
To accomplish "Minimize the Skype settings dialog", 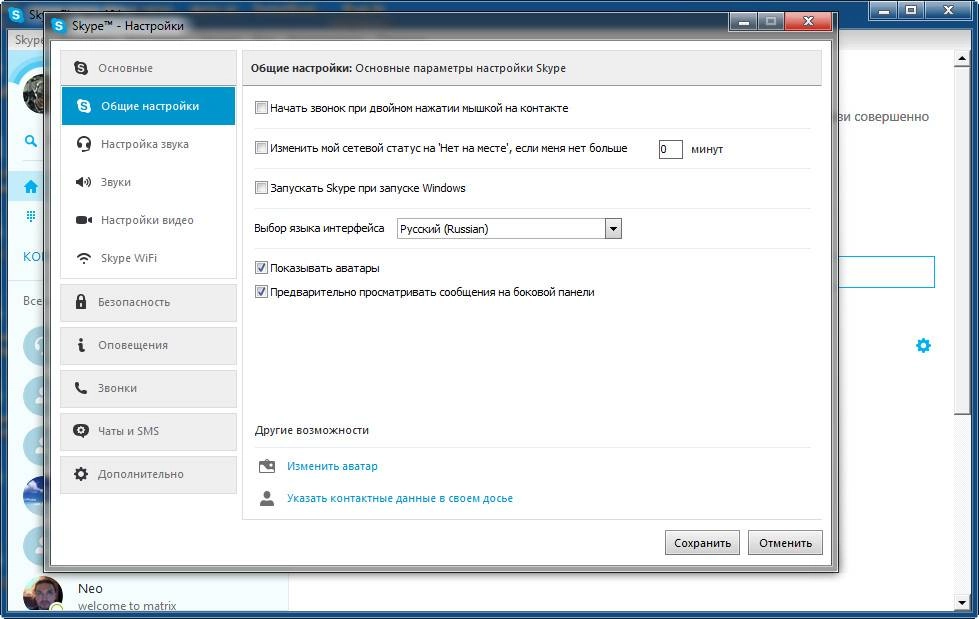I will click(x=743, y=22).
